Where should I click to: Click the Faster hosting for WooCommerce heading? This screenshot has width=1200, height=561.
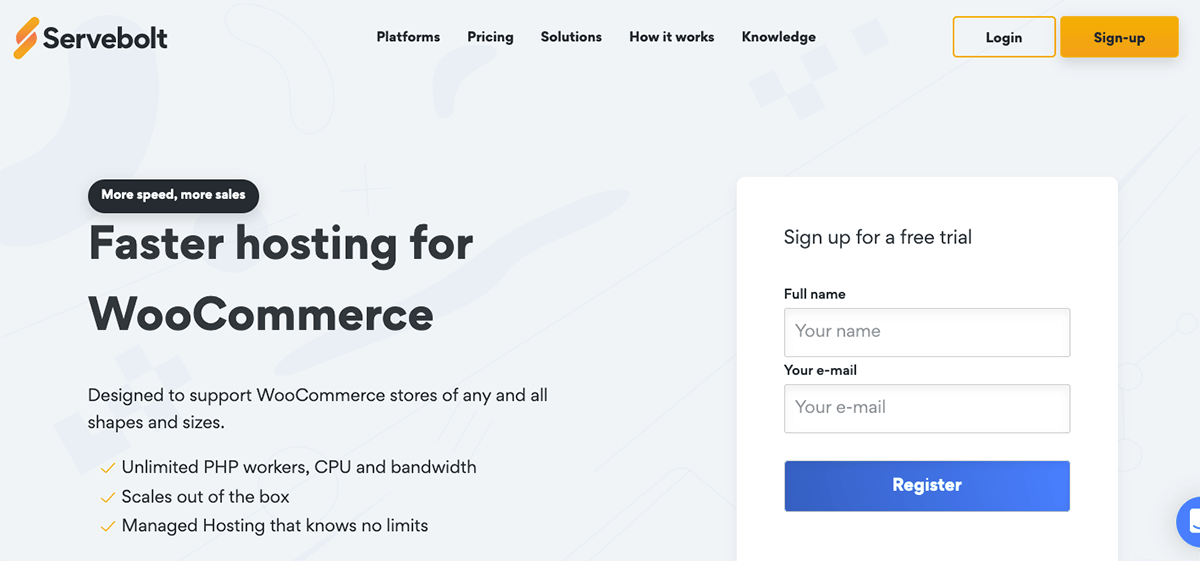[x=280, y=279]
